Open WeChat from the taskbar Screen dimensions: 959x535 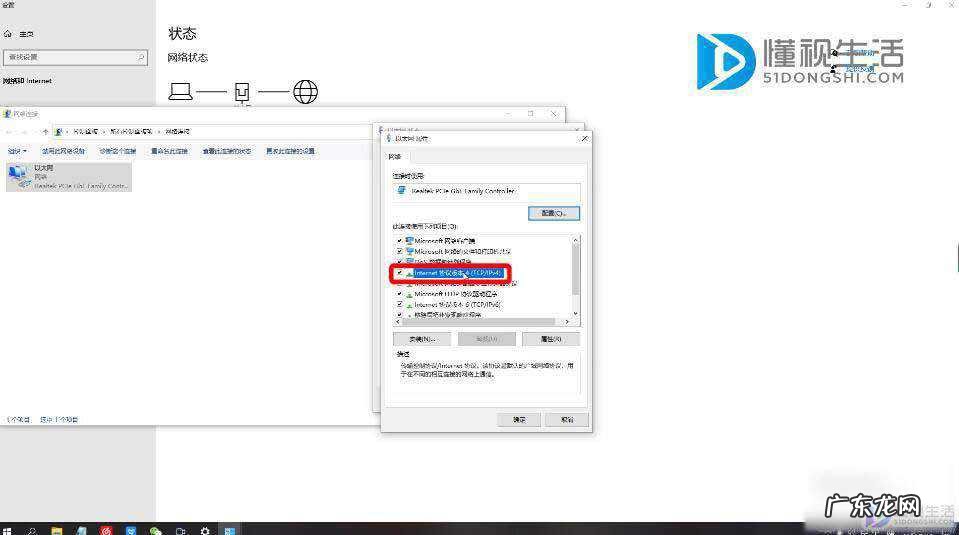coord(155,531)
